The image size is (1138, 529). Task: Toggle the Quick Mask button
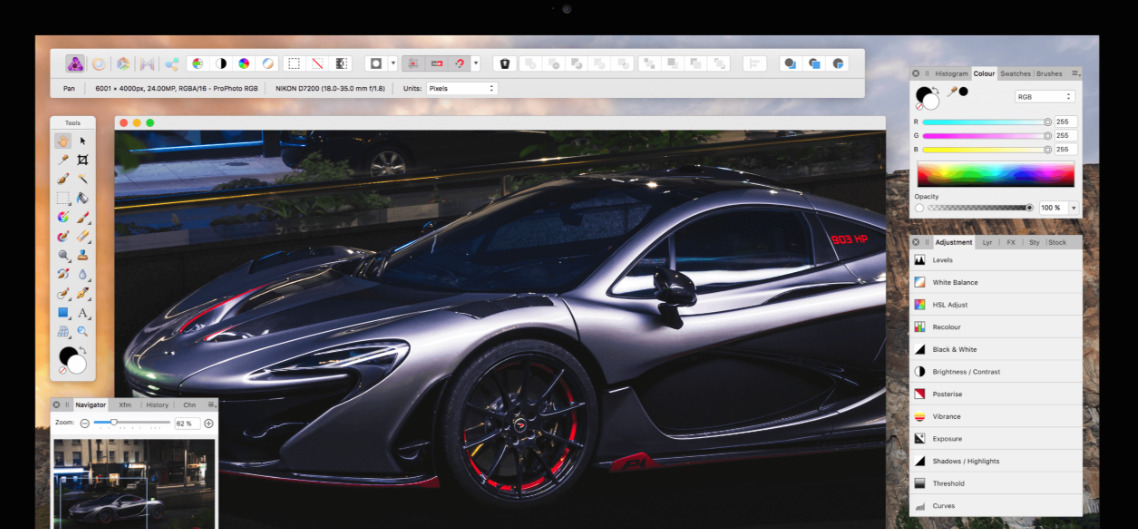(376, 64)
